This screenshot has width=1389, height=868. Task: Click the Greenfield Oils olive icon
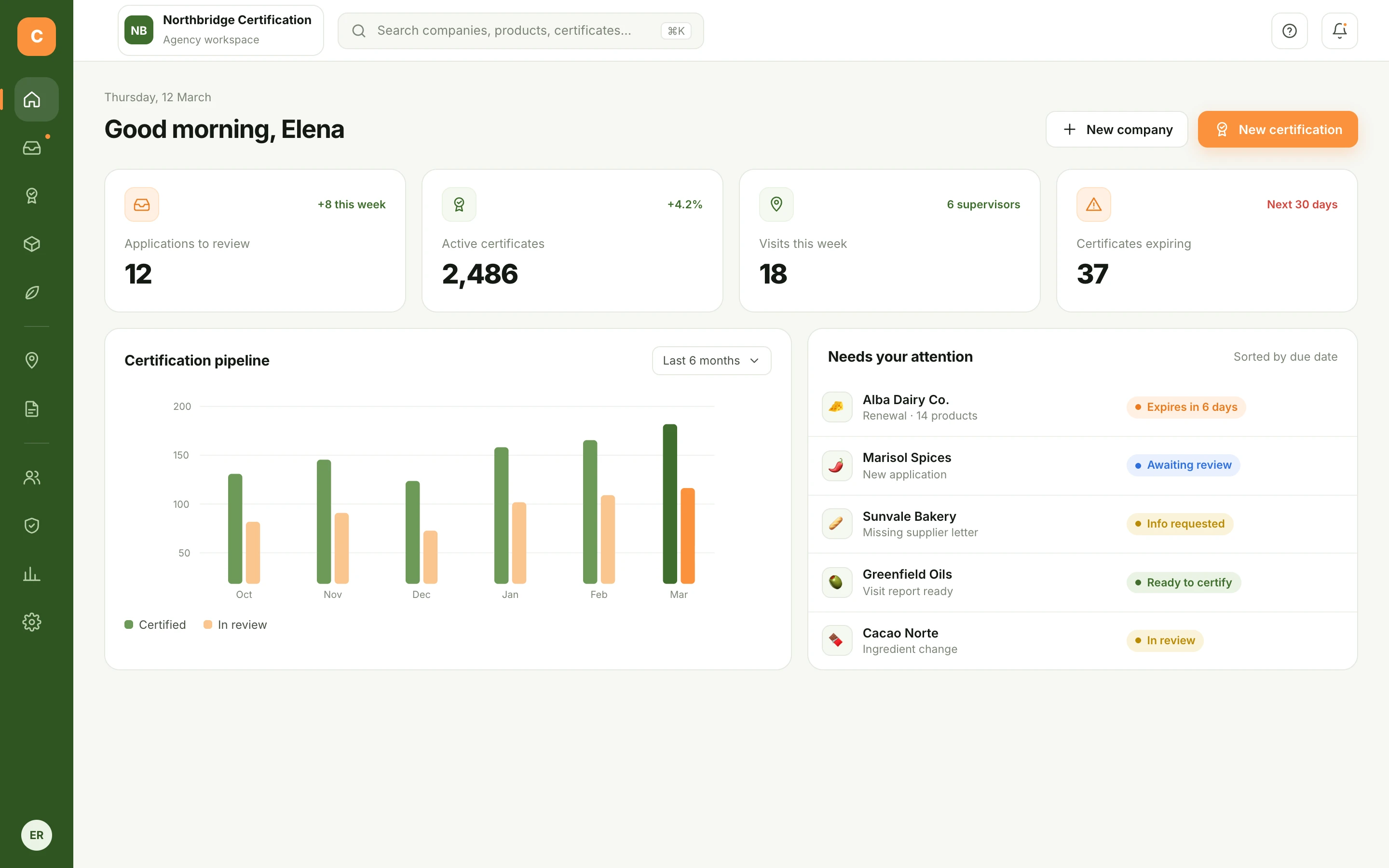[836, 582]
